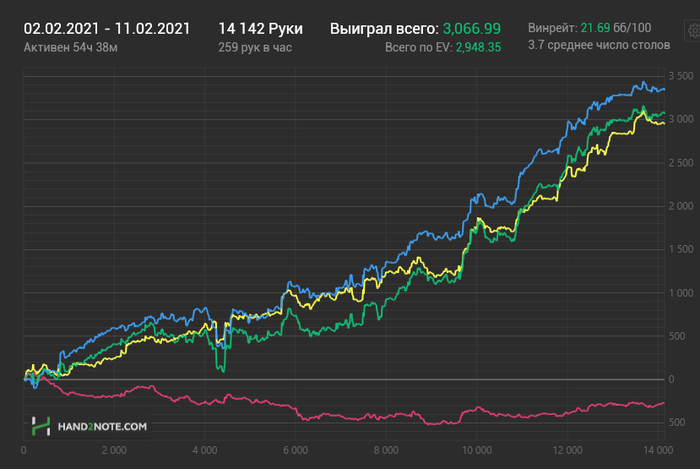Click the total winnings value 3,066.99

[471, 29]
